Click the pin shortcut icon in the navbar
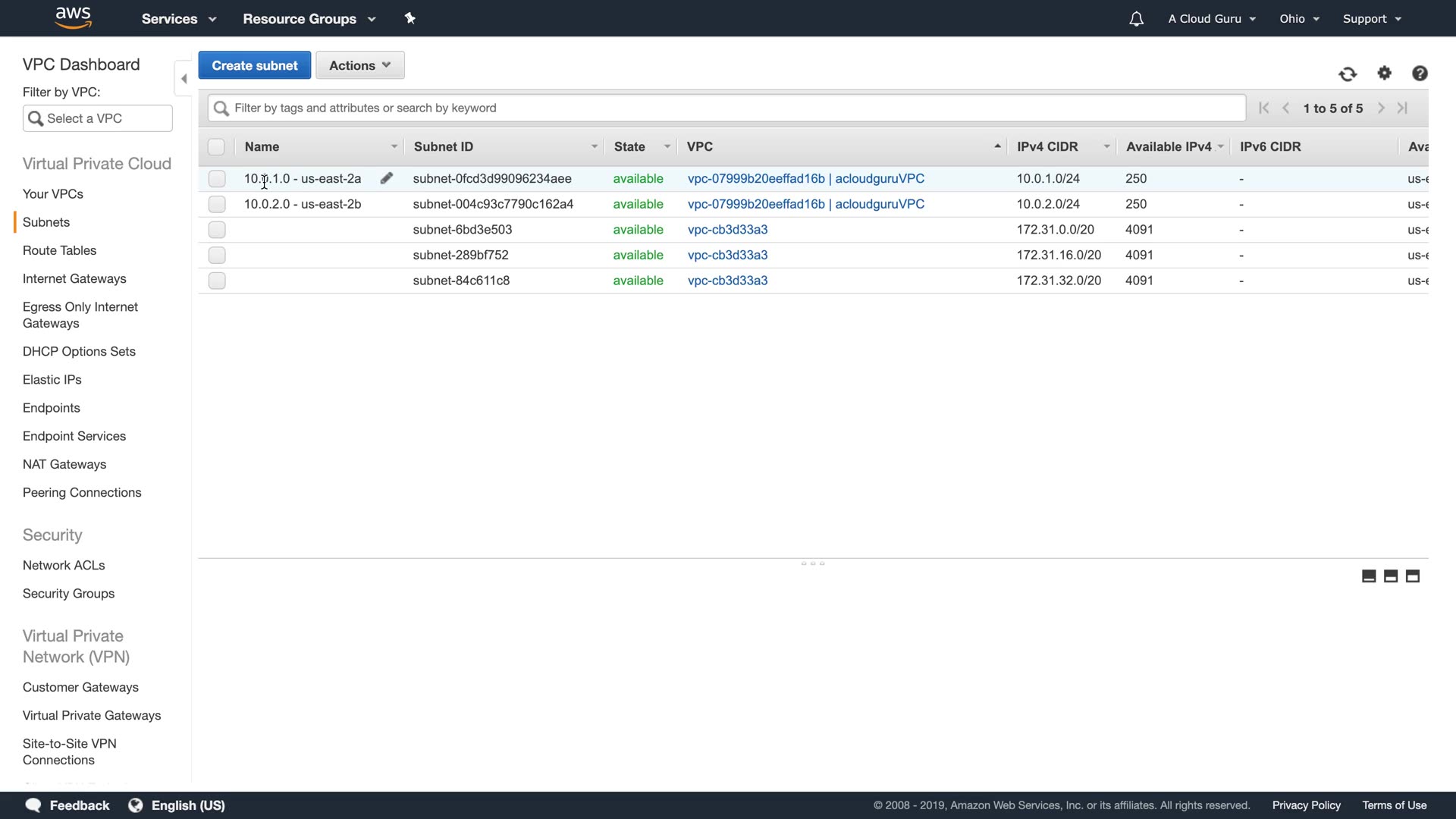Screen dimensions: 1456x819 point(410,18)
